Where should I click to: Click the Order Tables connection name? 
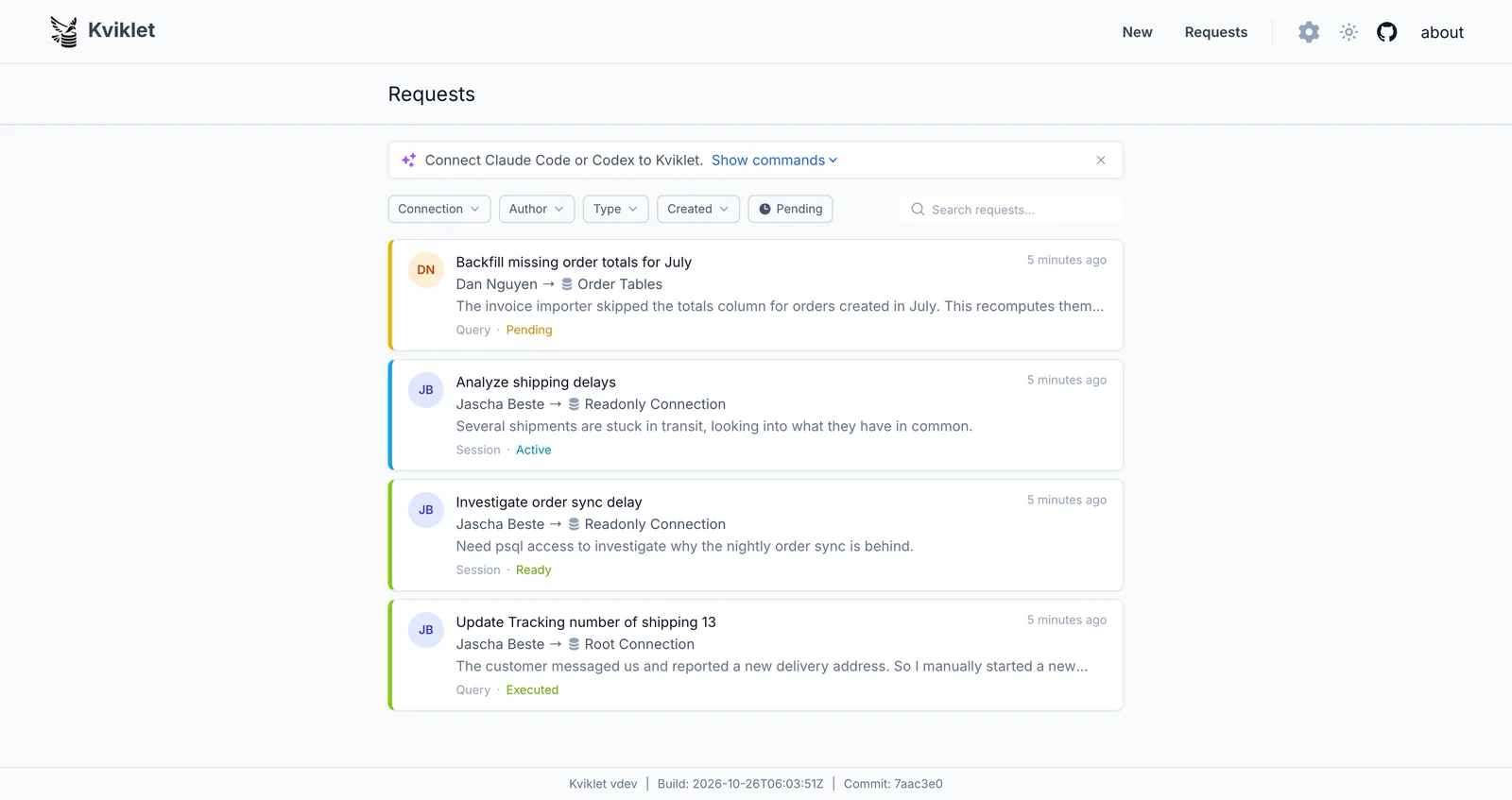(620, 284)
